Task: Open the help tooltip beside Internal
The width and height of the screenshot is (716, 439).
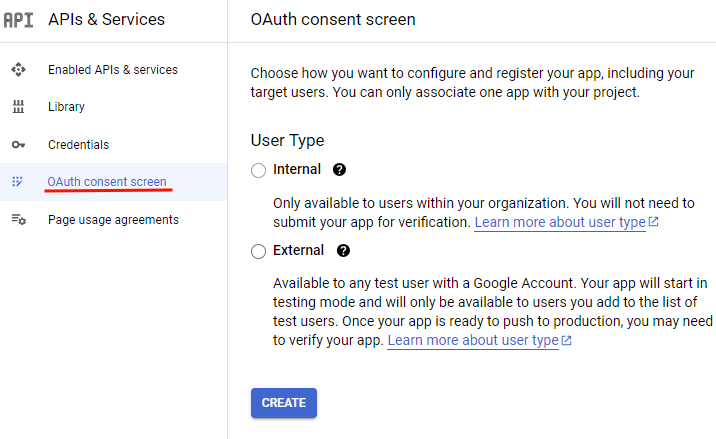Action: (340, 170)
